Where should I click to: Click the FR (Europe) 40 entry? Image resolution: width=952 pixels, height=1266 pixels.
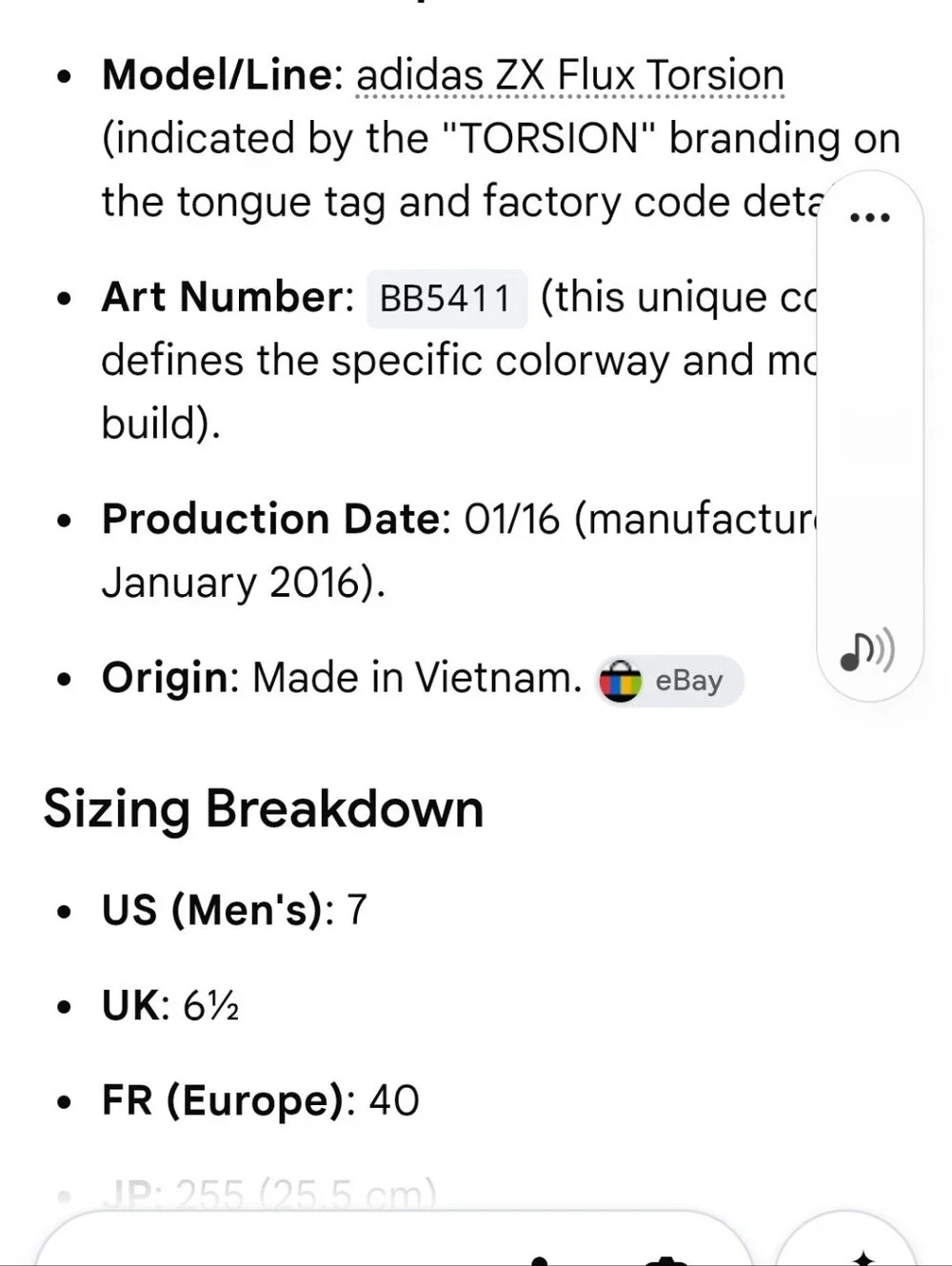click(x=261, y=1100)
